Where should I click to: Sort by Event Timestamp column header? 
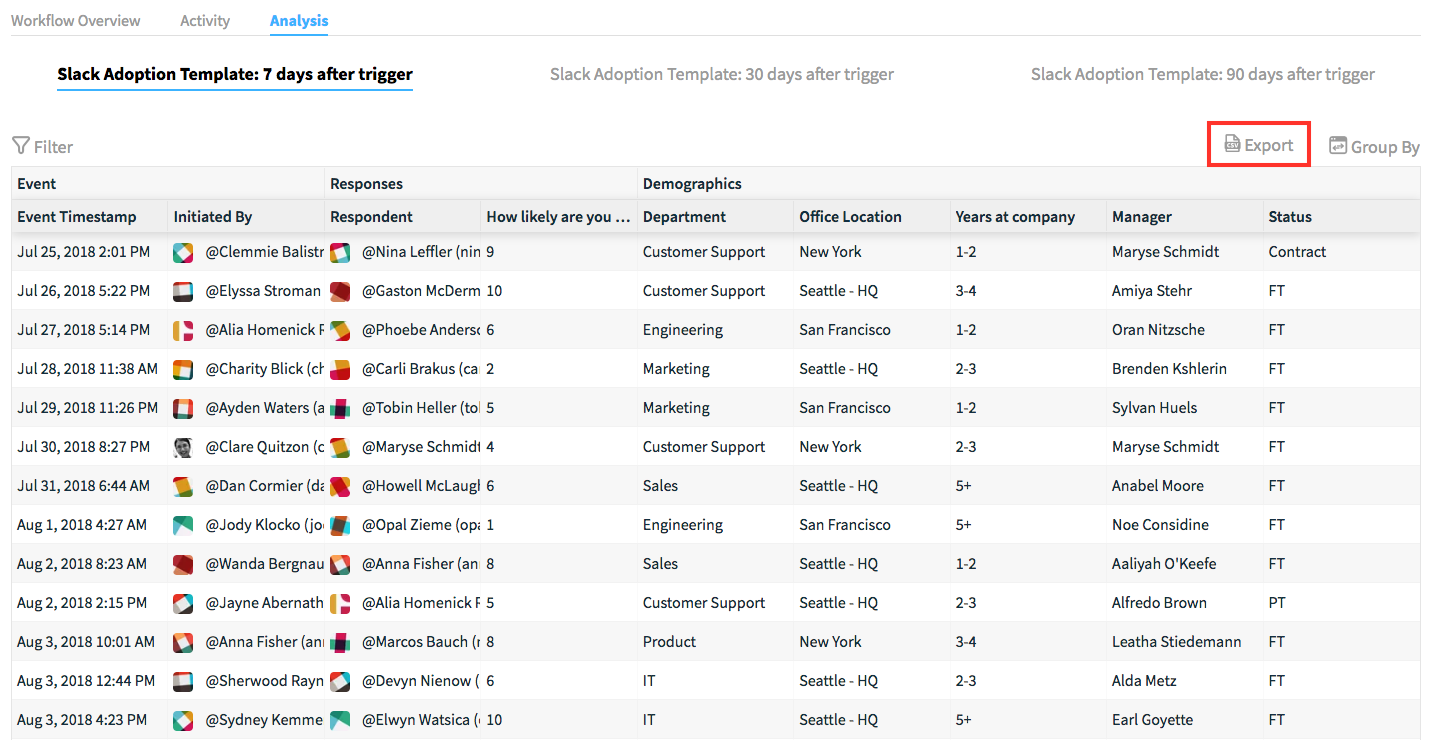[77, 216]
